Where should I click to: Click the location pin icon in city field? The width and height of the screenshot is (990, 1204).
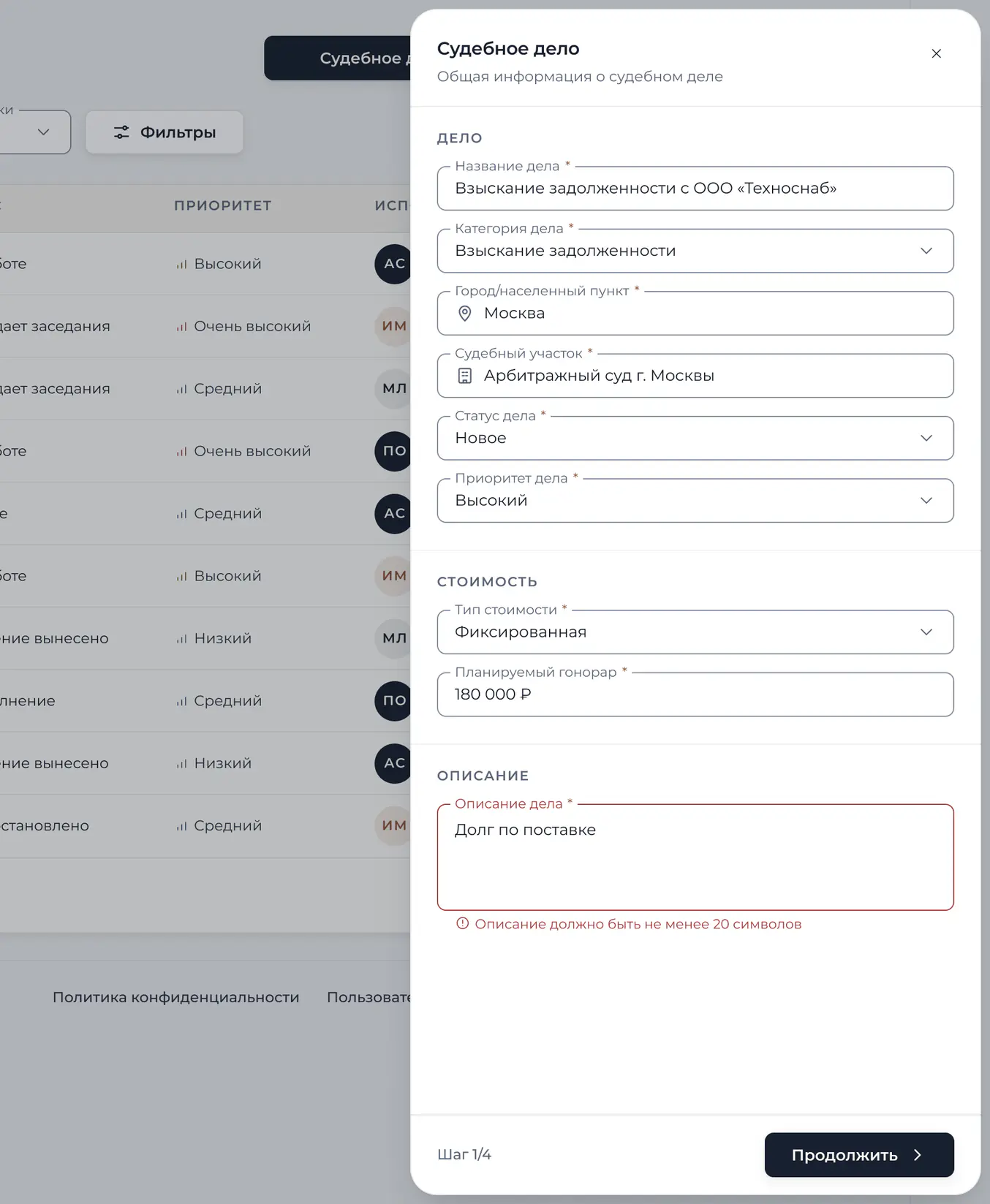[464, 314]
